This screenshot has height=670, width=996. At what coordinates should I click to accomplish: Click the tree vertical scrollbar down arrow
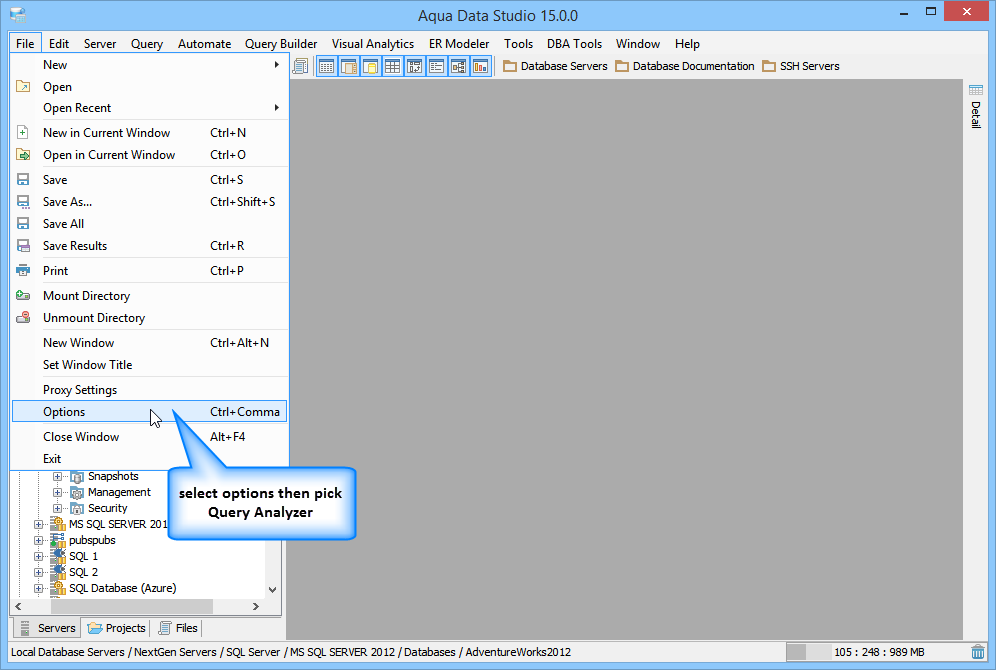point(273,589)
